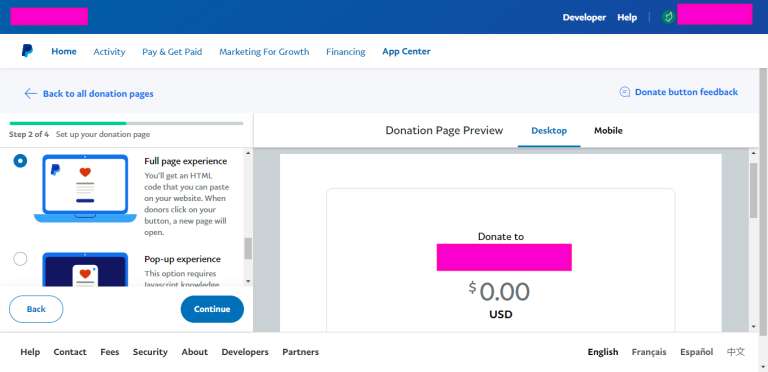Click the $0.00 donation amount field
768x372 pixels.
tap(500, 292)
